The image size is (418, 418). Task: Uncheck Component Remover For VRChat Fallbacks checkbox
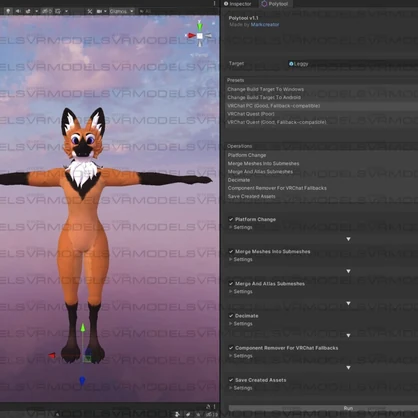[x=231, y=348]
